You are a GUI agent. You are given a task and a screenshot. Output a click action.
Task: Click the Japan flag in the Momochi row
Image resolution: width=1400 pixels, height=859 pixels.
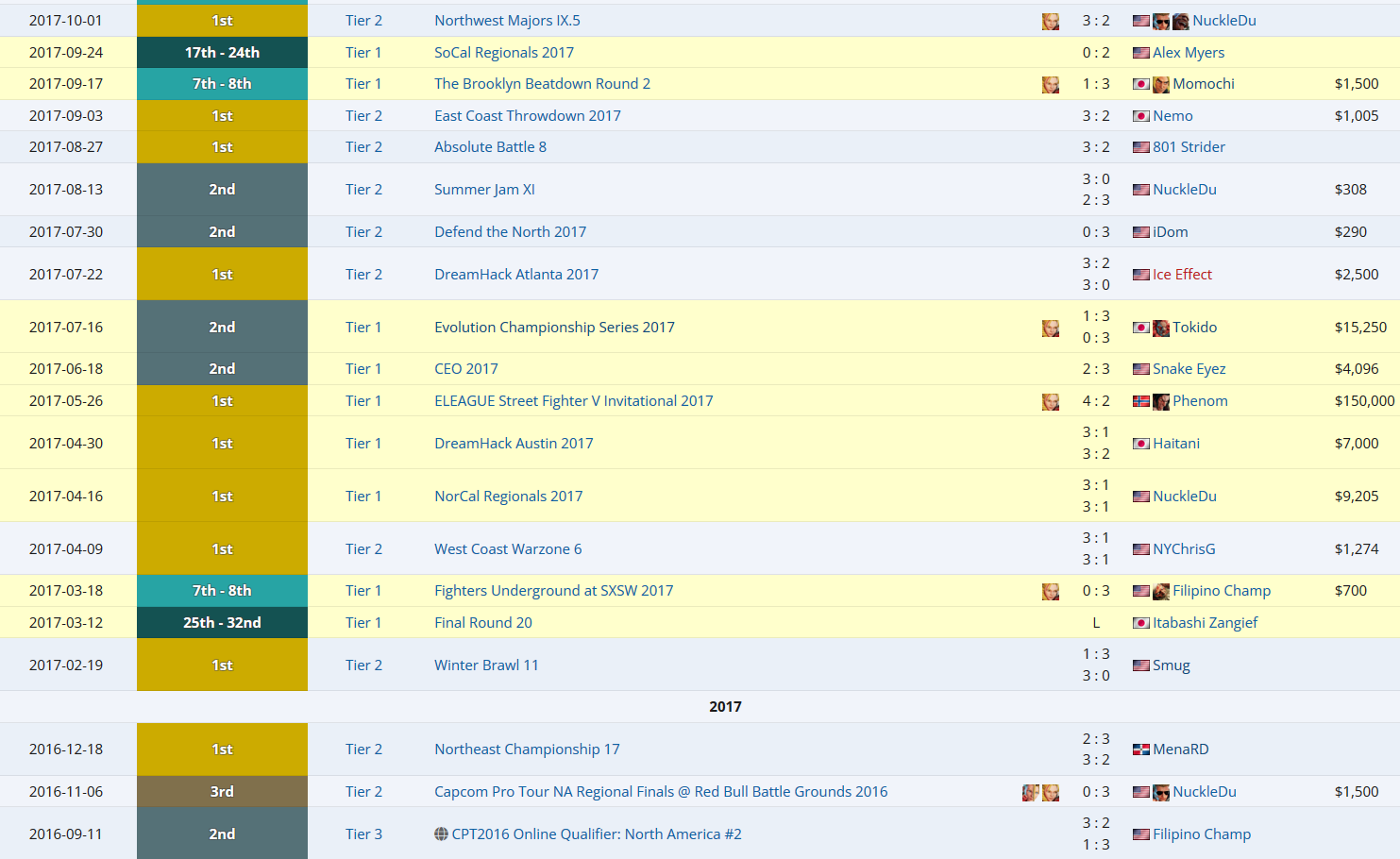[1141, 84]
